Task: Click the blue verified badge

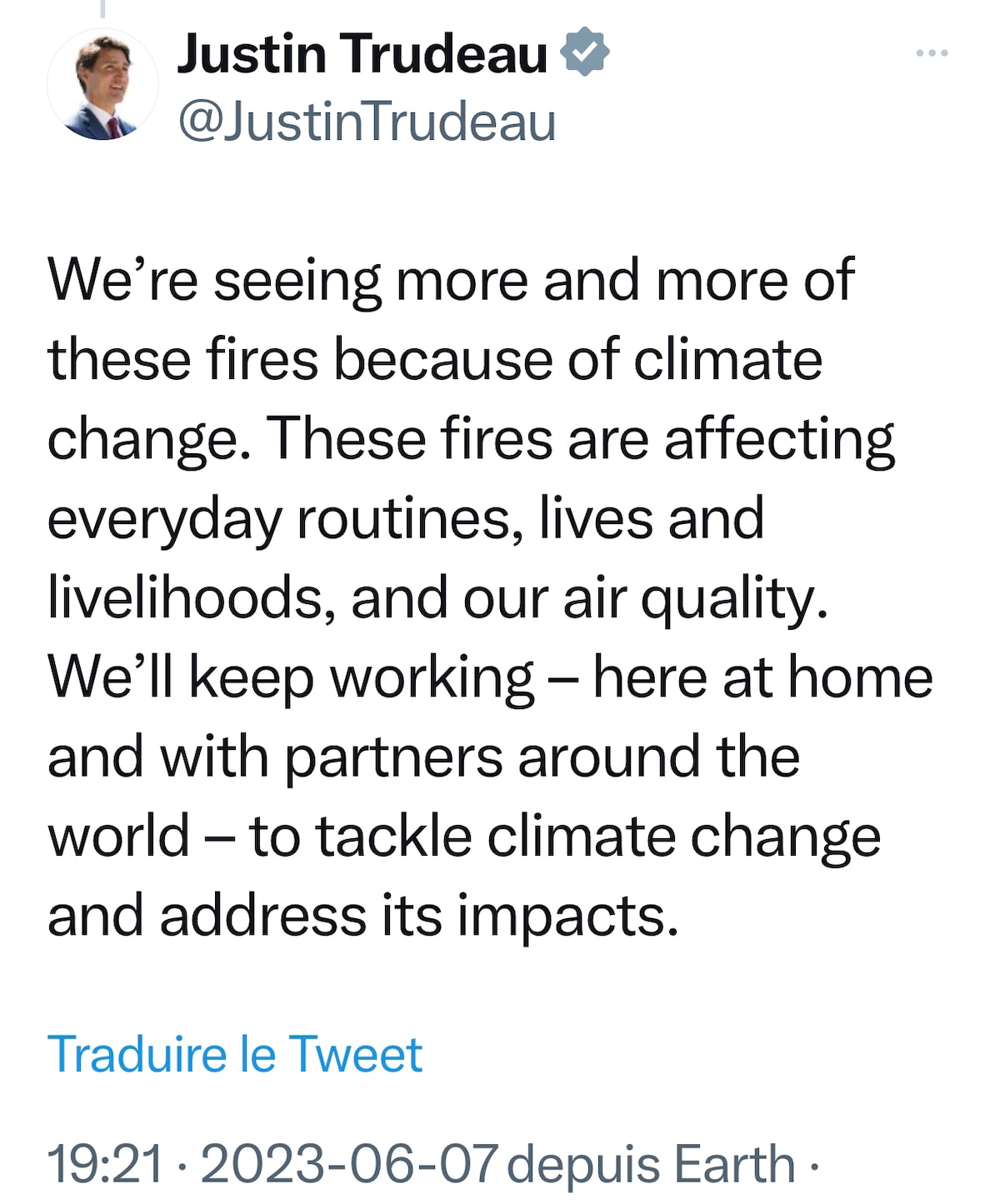Action: (x=585, y=52)
